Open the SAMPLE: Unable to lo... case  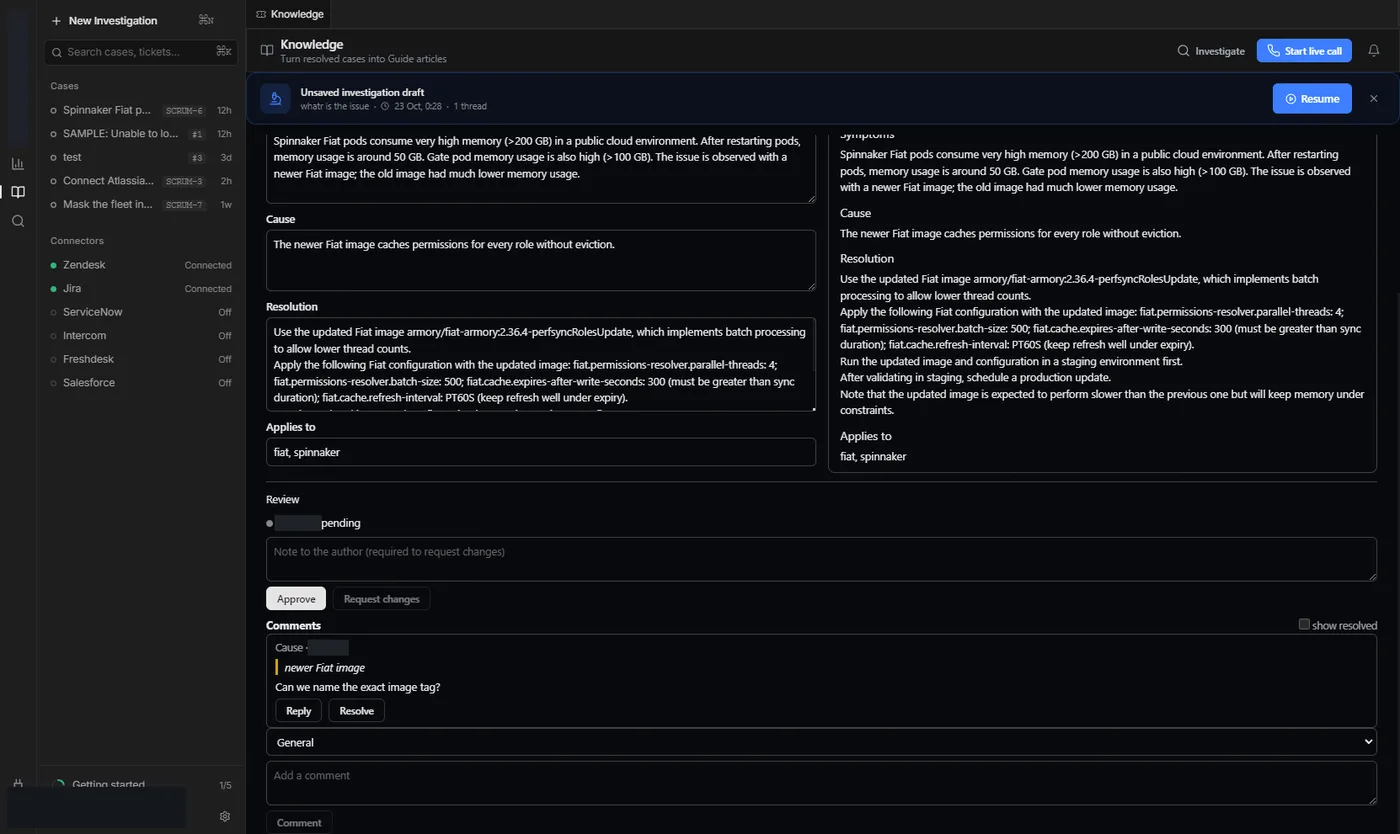[141, 134]
